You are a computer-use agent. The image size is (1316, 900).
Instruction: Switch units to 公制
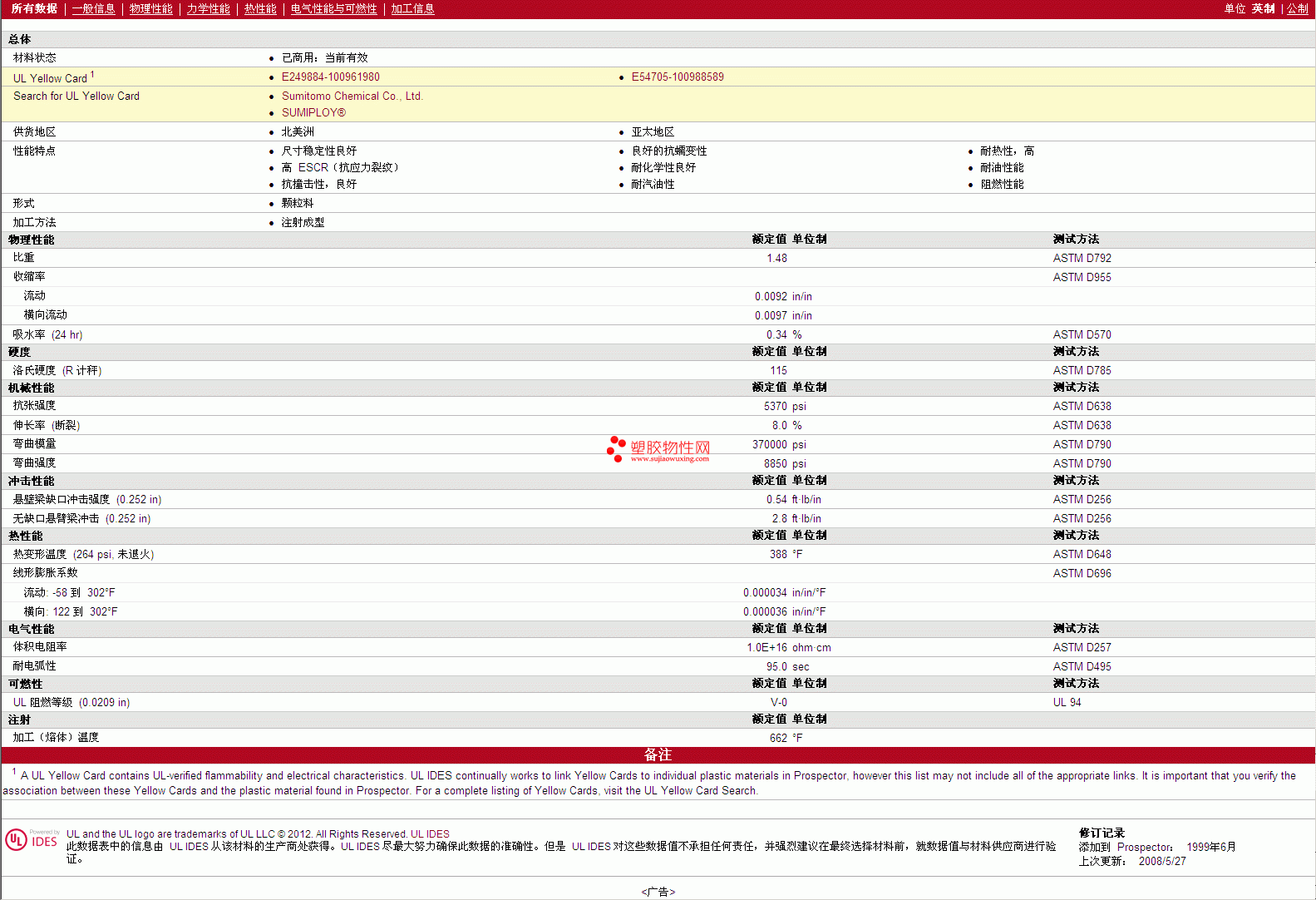[1297, 8]
